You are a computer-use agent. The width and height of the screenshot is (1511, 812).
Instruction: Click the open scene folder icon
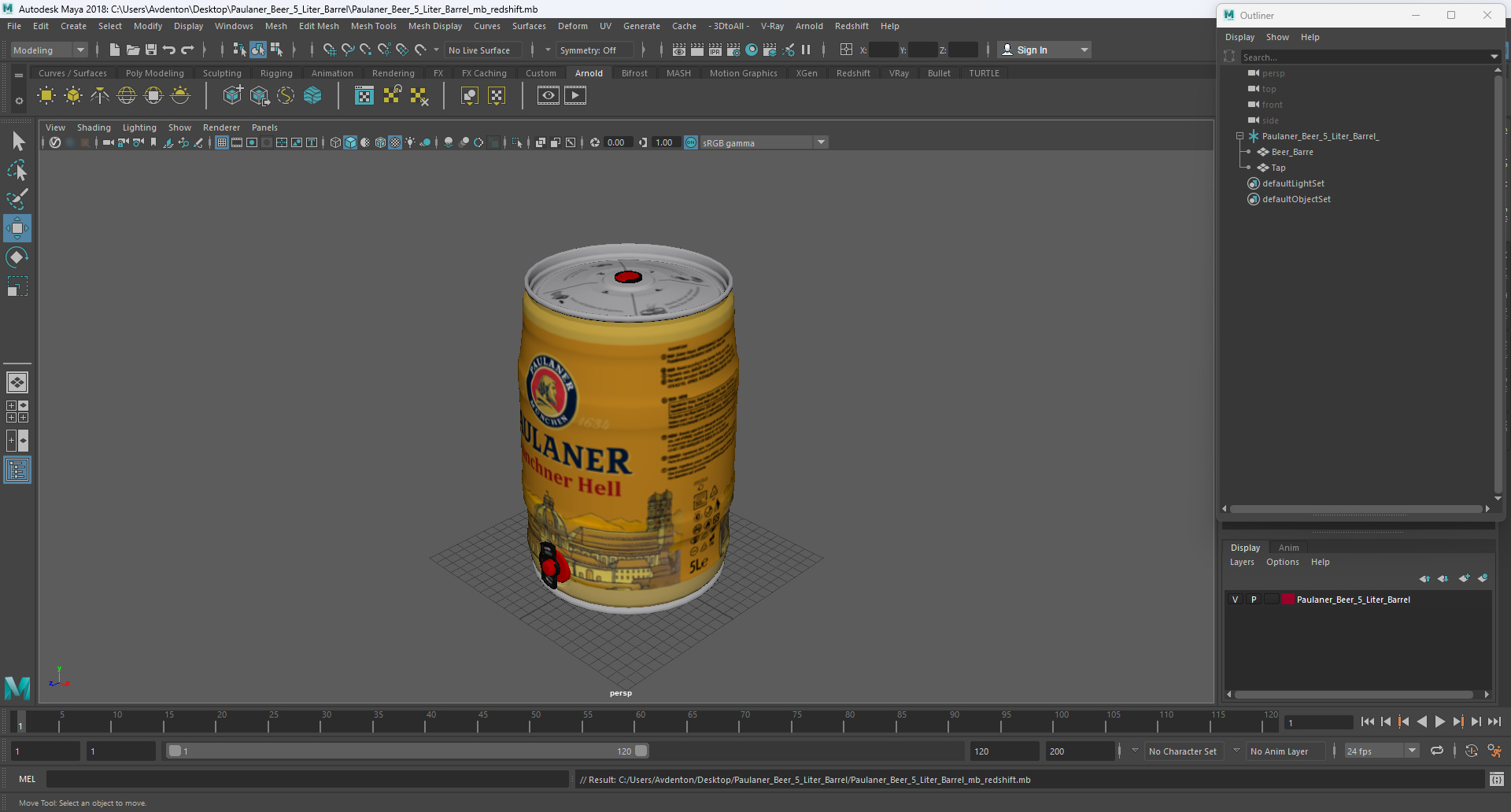click(132, 50)
